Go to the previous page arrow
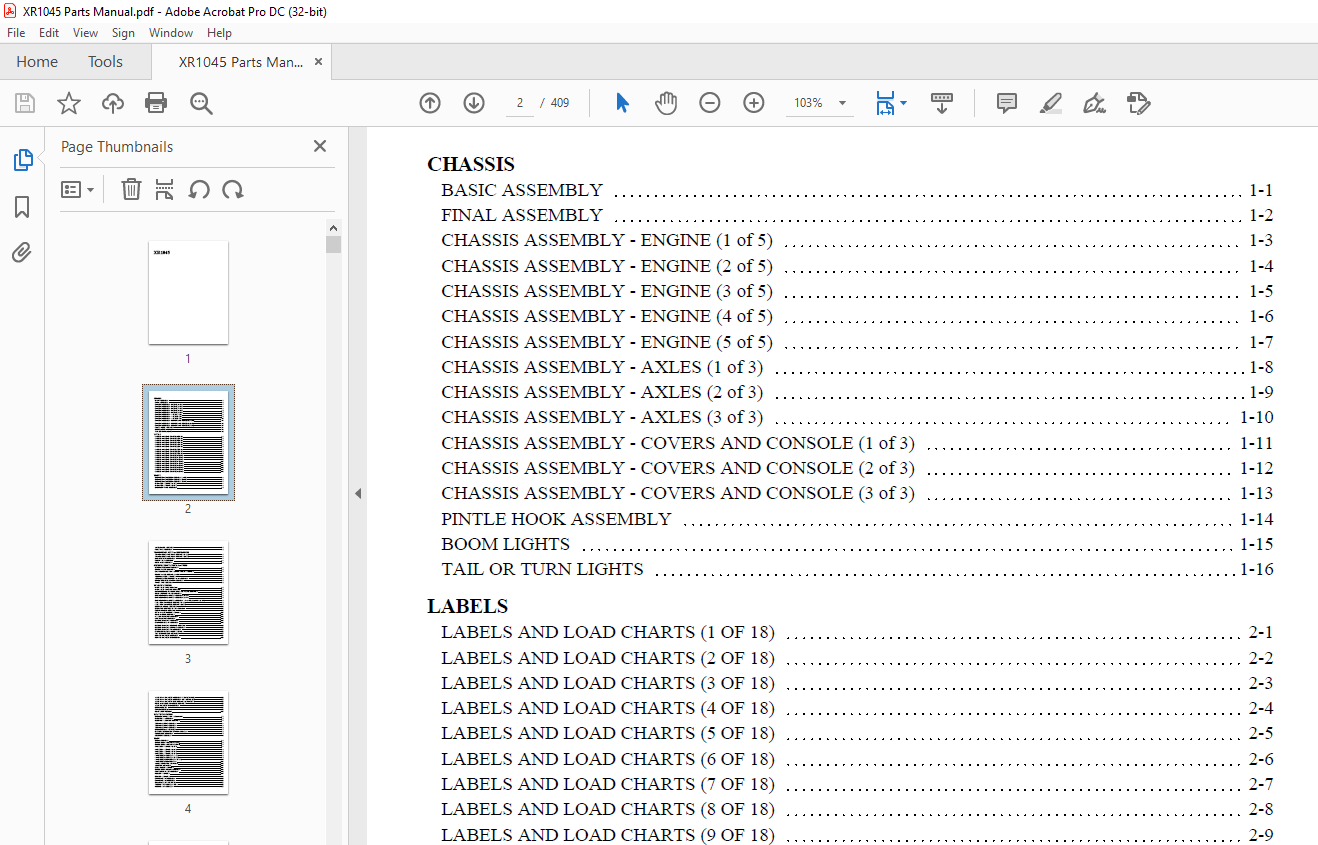The image size is (1318, 845). point(430,103)
